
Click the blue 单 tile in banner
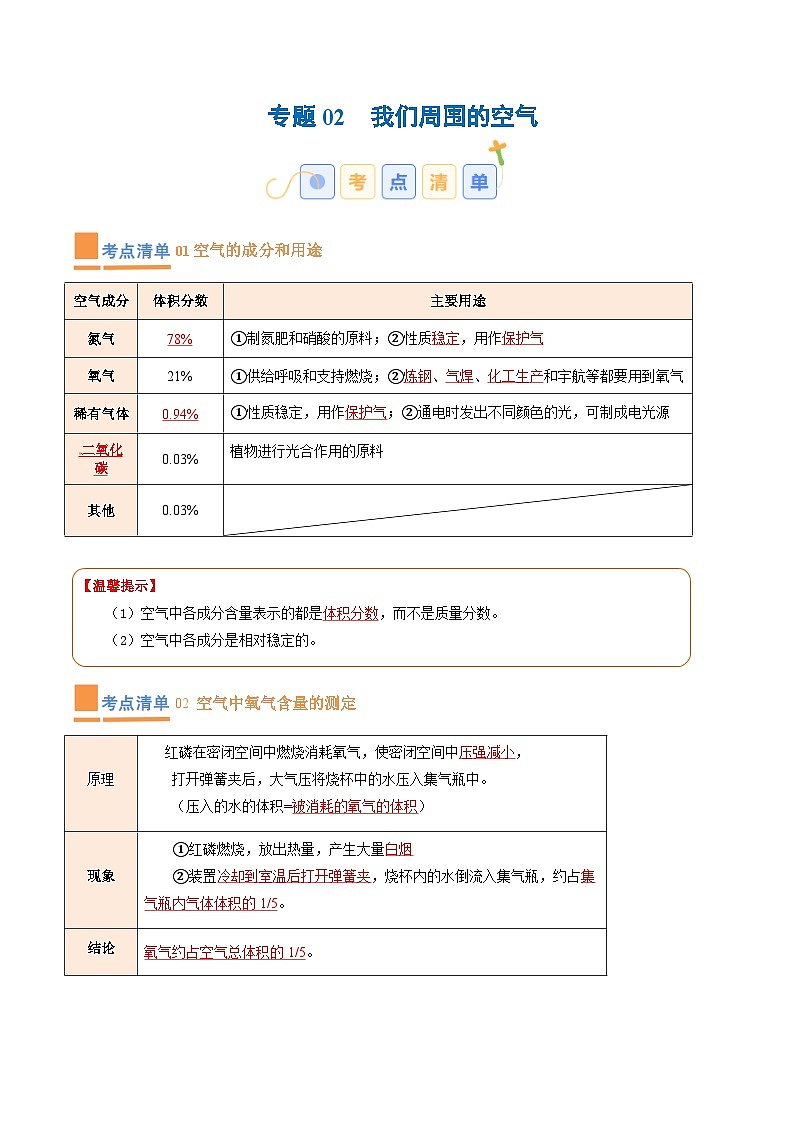[480, 182]
